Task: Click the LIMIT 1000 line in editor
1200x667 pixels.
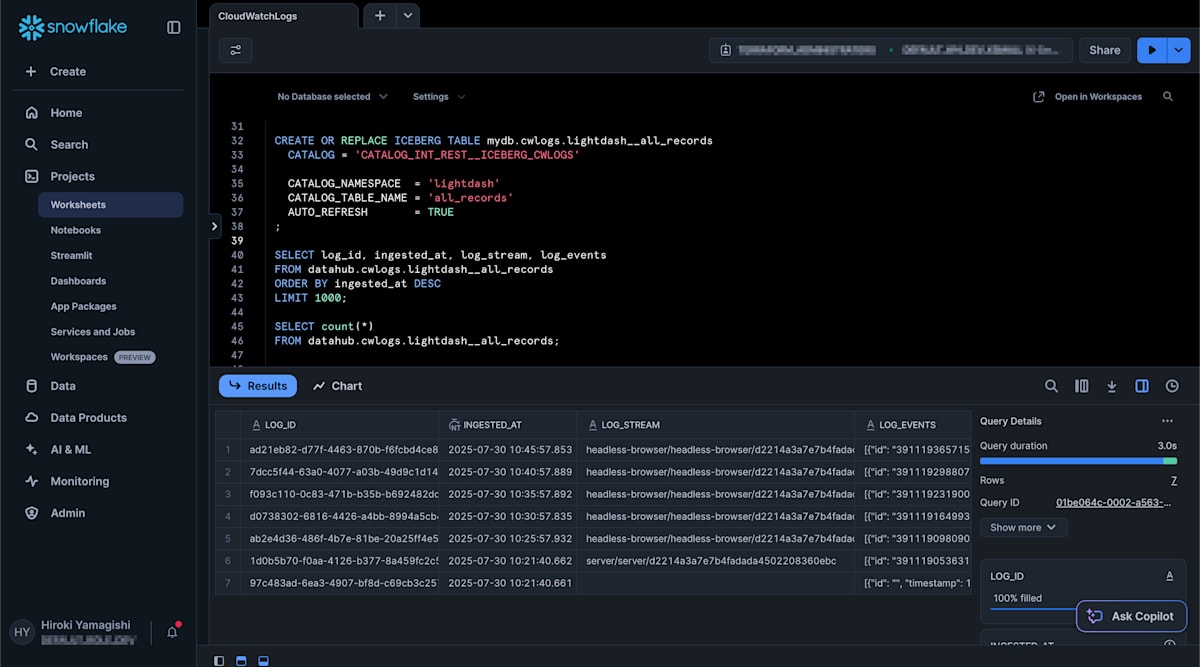Action: tap(310, 298)
